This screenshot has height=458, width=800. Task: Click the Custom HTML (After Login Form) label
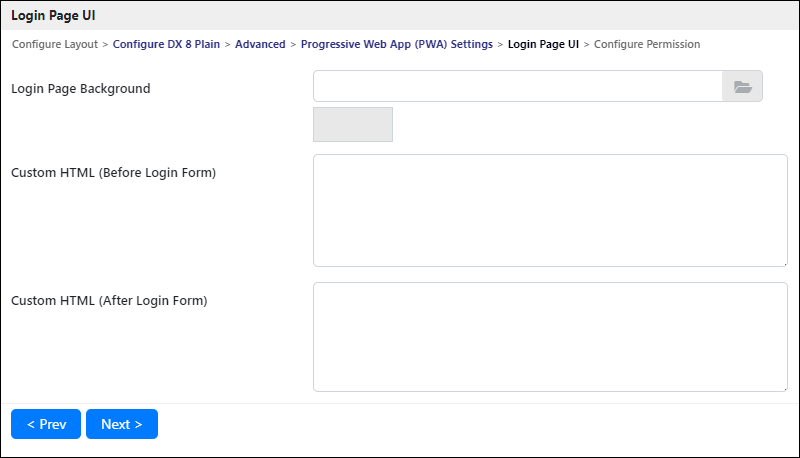(109, 300)
